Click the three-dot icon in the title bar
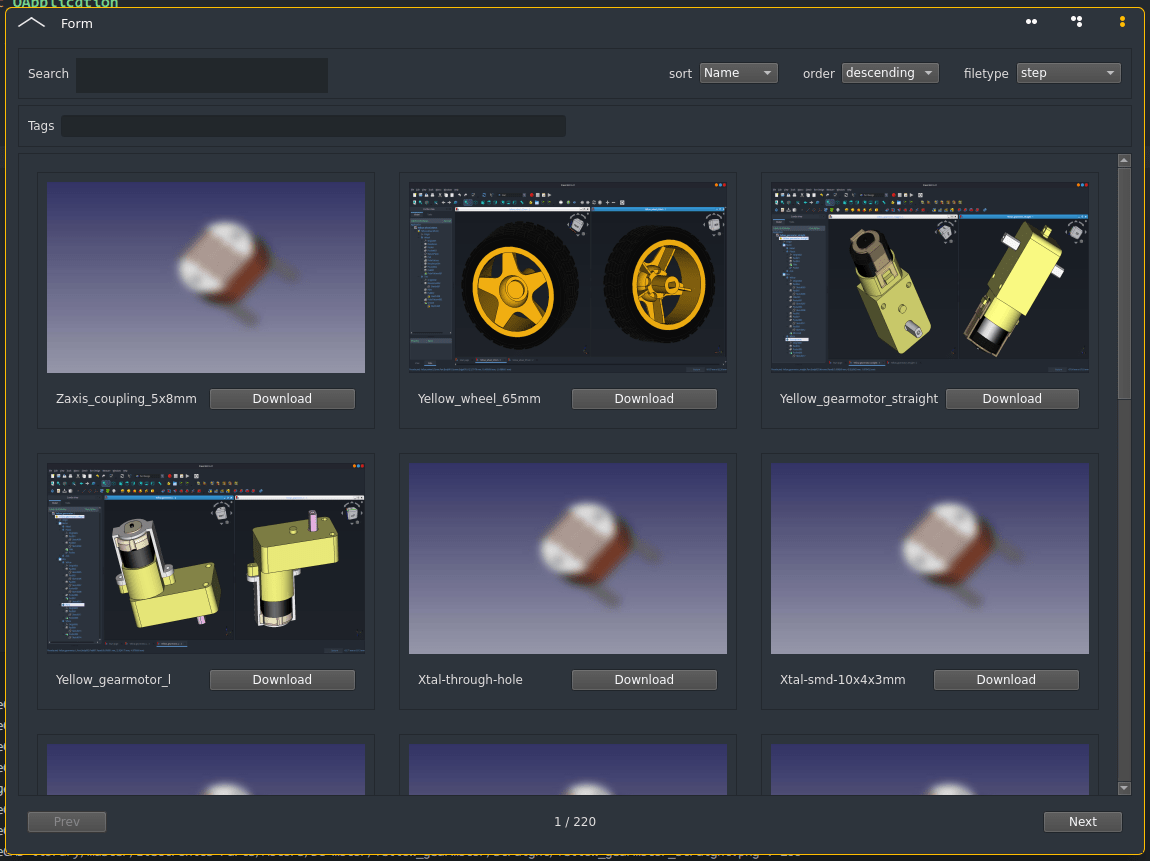 [x=1077, y=21]
